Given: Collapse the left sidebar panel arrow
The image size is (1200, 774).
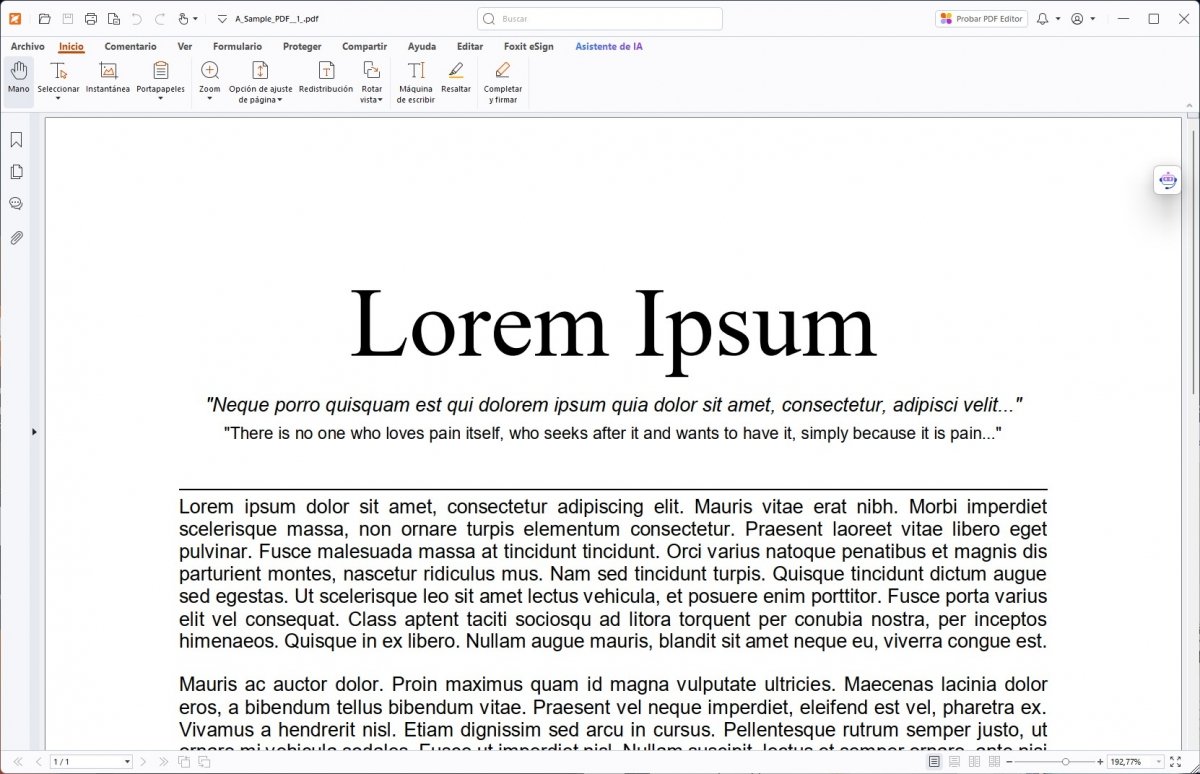Looking at the screenshot, I should pos(34,432).
